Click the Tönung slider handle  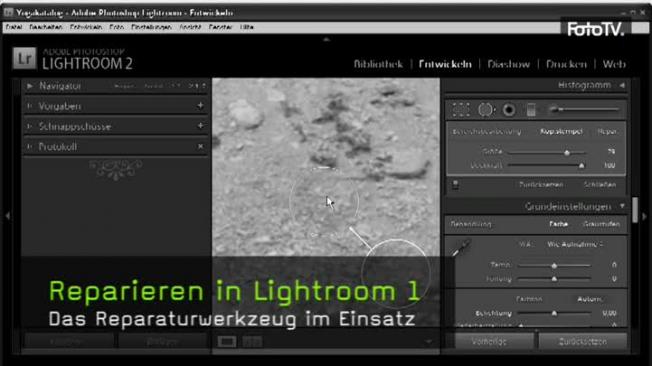554,279
